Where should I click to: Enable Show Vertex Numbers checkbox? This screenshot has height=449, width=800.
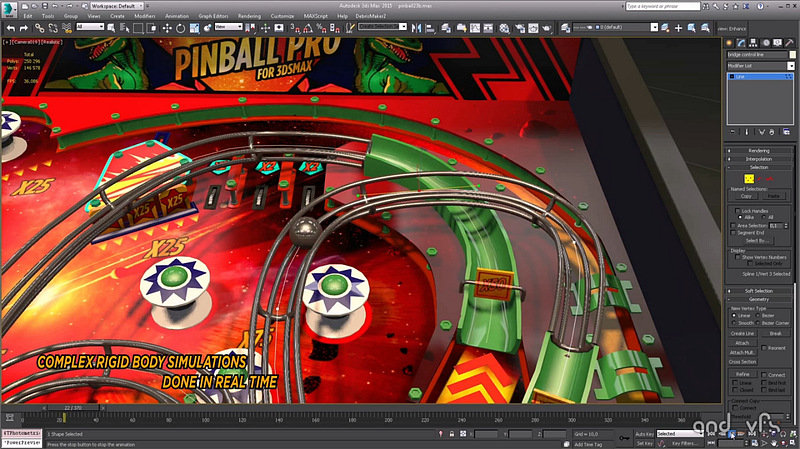tap(738, 257)
